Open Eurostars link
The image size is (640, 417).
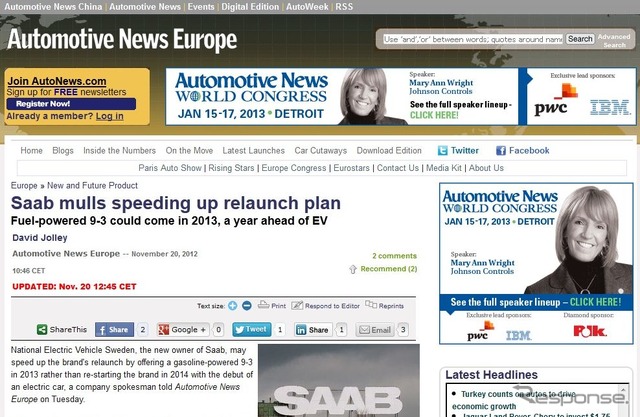click(x=351, y=168)
